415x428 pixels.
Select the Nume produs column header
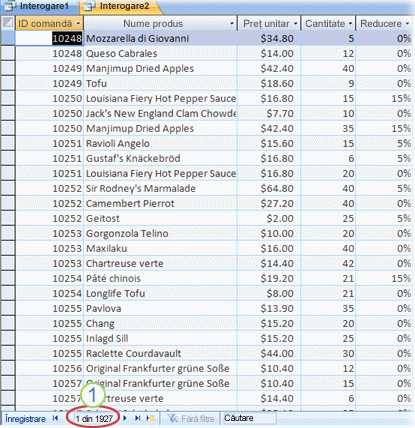[x=160, y=23]
